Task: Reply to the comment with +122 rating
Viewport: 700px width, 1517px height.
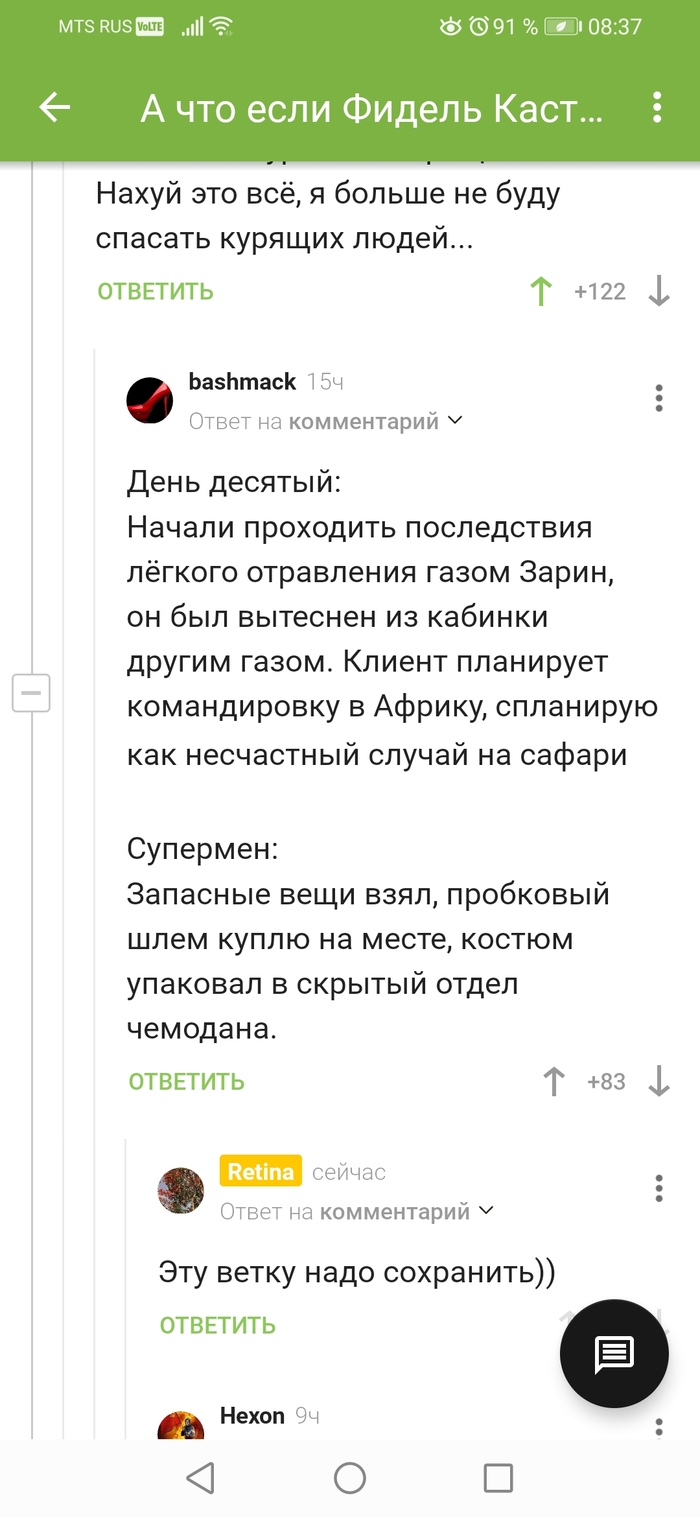Action: pos(155,291)
